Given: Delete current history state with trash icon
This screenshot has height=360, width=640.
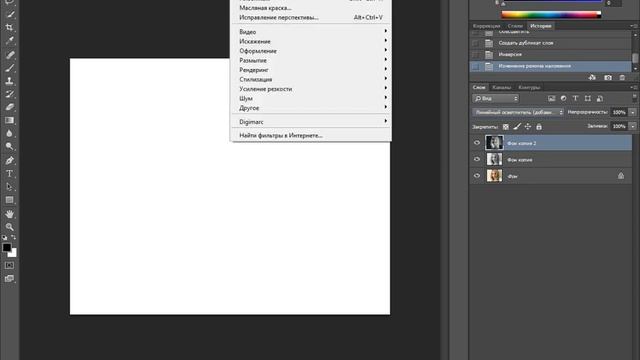Looking at the screenshot, I should click(x=622, y=78).
